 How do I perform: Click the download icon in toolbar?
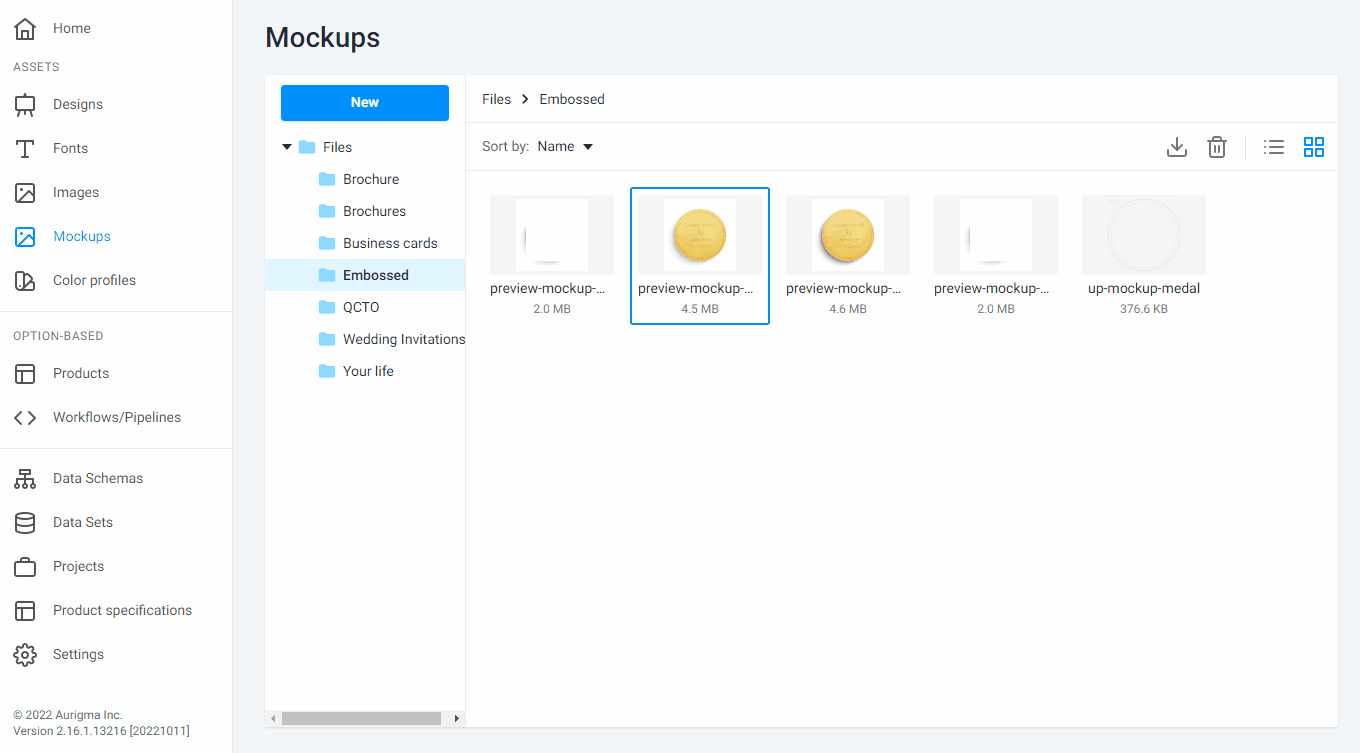pos(1177,147)
